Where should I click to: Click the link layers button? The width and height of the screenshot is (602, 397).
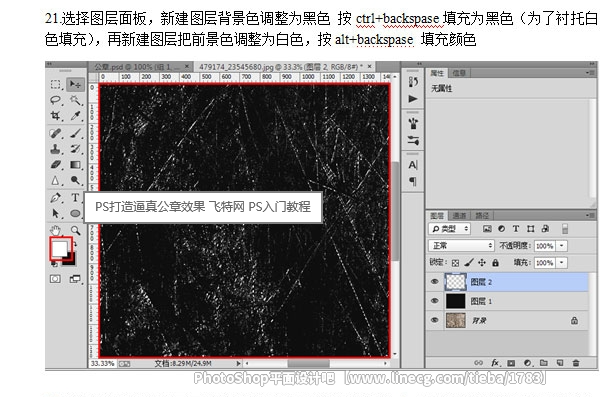478,363
